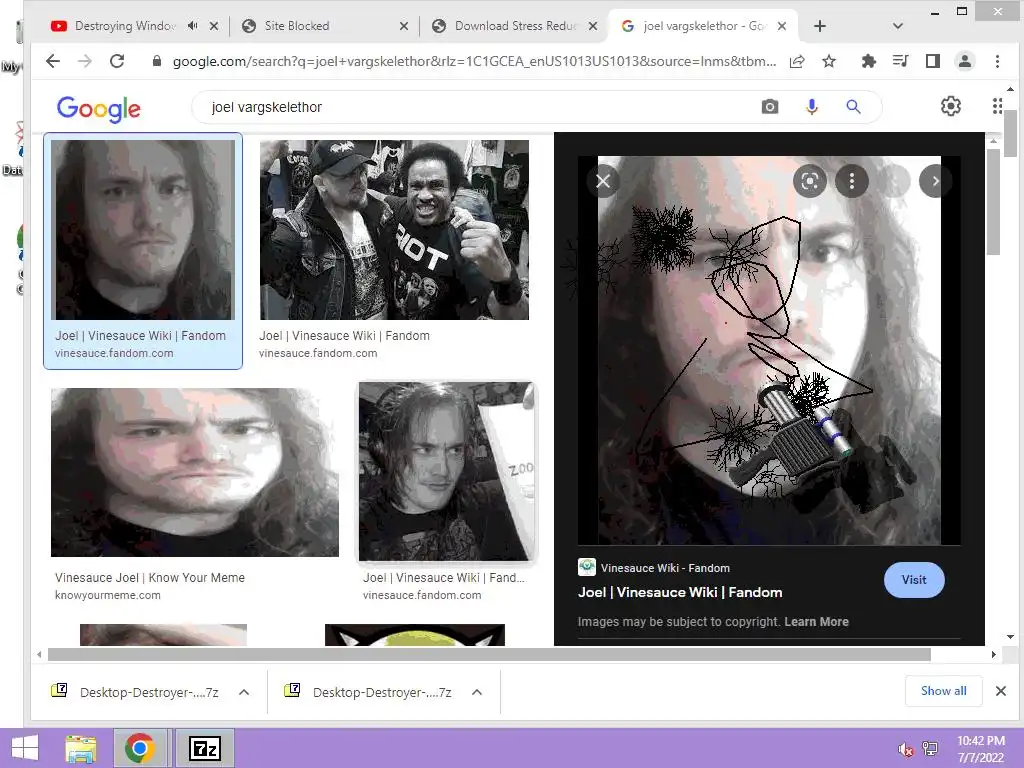The width and height of the screenshot is (1024, 768).
Task: Share this page via the share icon
Action: pyautogui.click(x=797, y=61)
